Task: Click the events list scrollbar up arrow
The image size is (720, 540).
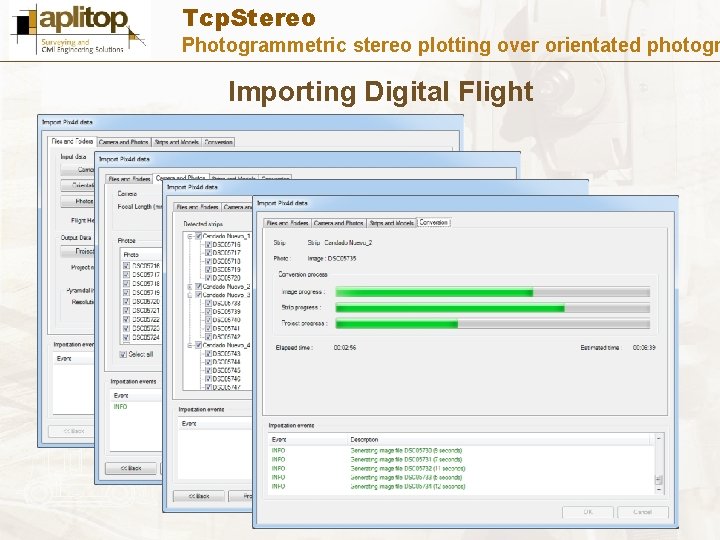Action: click(658, 439)
